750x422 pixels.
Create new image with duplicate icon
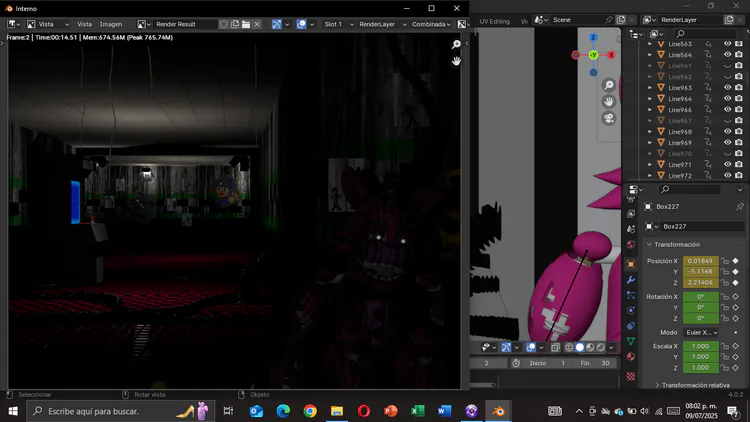[x=235, y=24]
